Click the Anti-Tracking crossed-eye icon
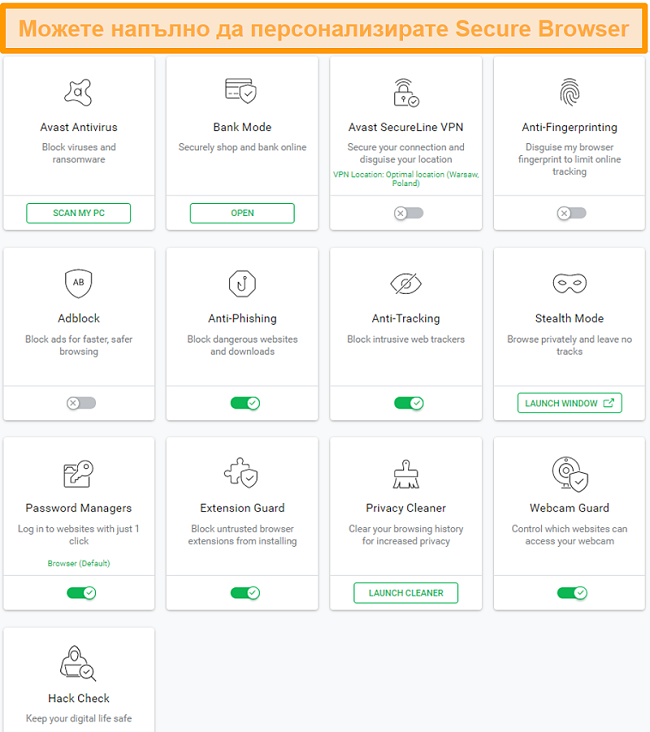Viewport: 650px width, 732px height. coord(406,283)
